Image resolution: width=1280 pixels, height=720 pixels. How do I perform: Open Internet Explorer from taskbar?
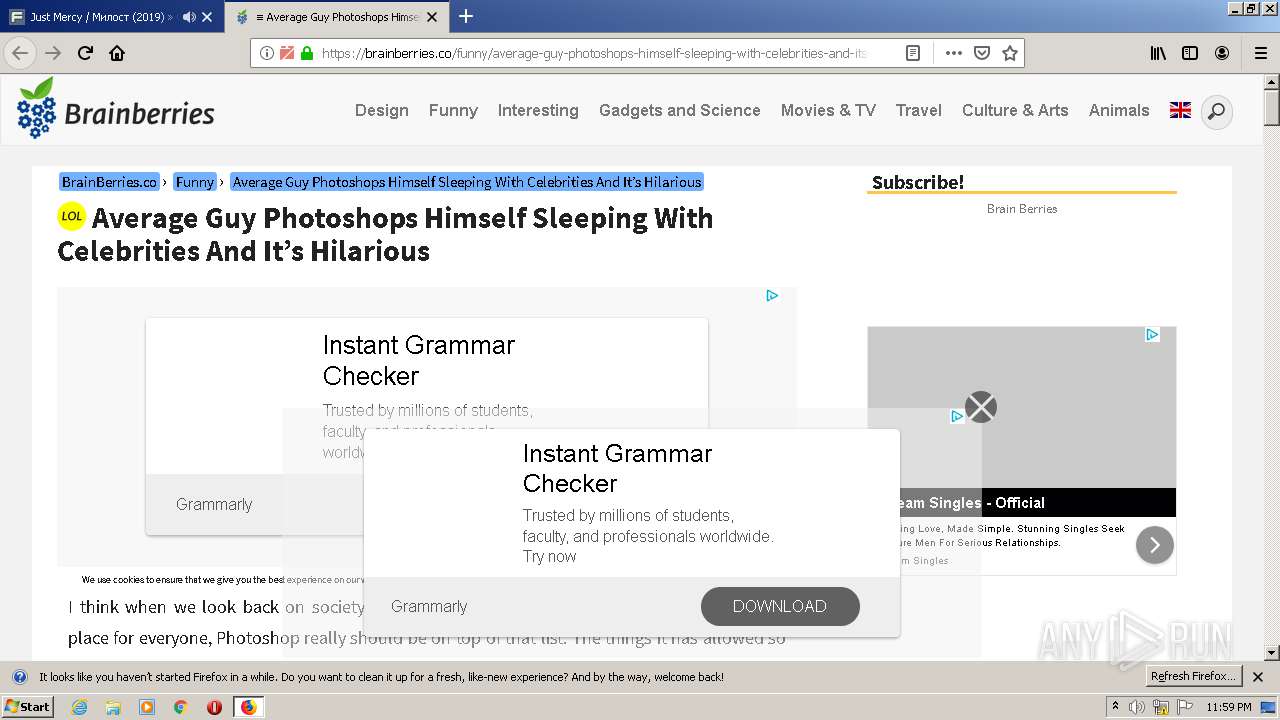point(79,707)
